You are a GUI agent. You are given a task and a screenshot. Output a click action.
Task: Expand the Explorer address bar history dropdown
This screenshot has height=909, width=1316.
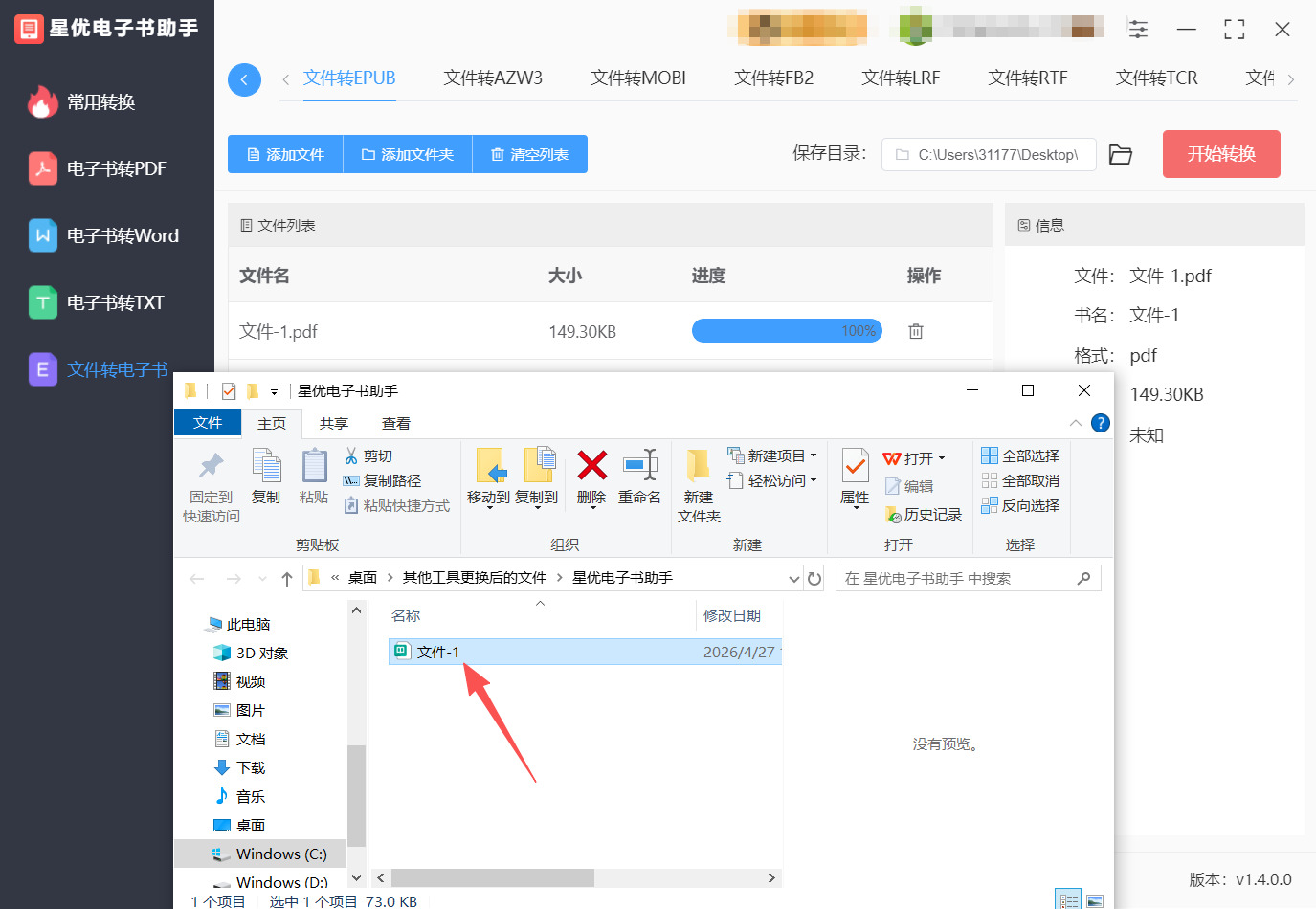(x=794, y=579)
